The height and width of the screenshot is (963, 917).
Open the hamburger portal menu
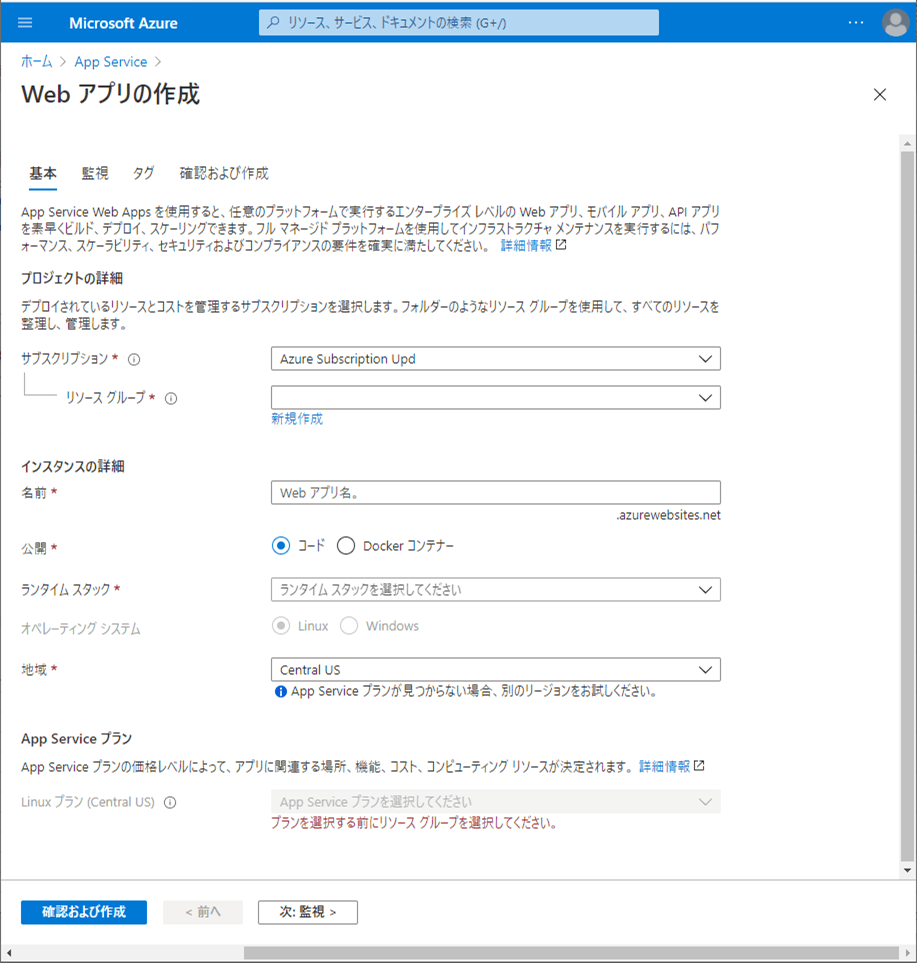(25, 23)
